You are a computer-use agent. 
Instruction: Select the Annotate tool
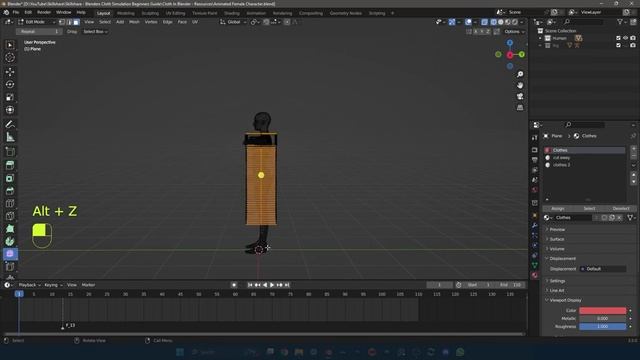point(10,124)
